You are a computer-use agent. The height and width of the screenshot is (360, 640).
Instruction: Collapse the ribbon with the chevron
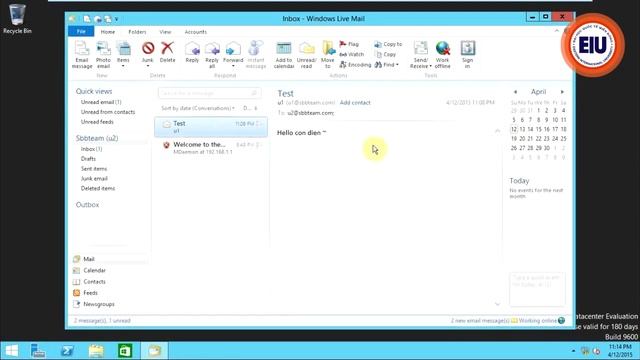[x=556, y=31]
